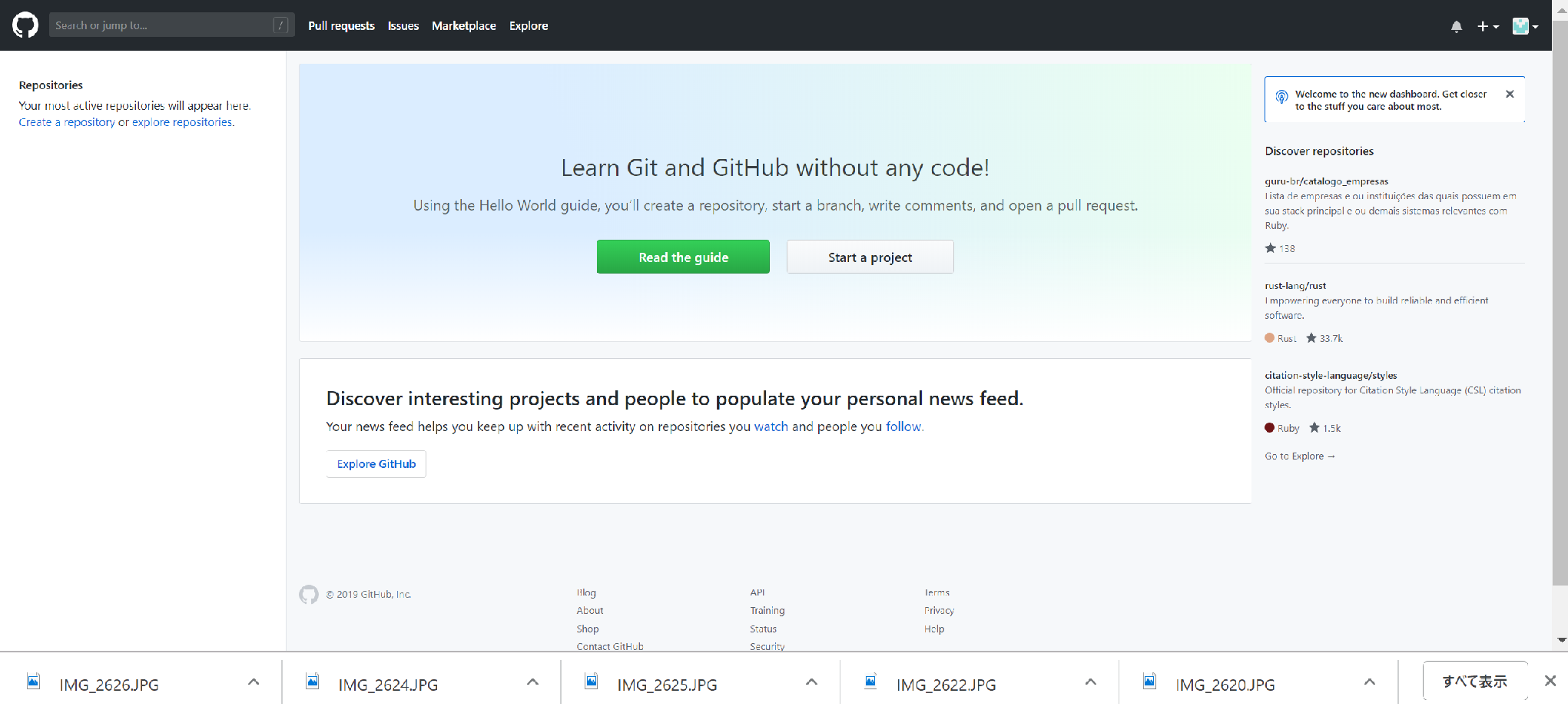Click Go to Explore link

[1300, 456]
